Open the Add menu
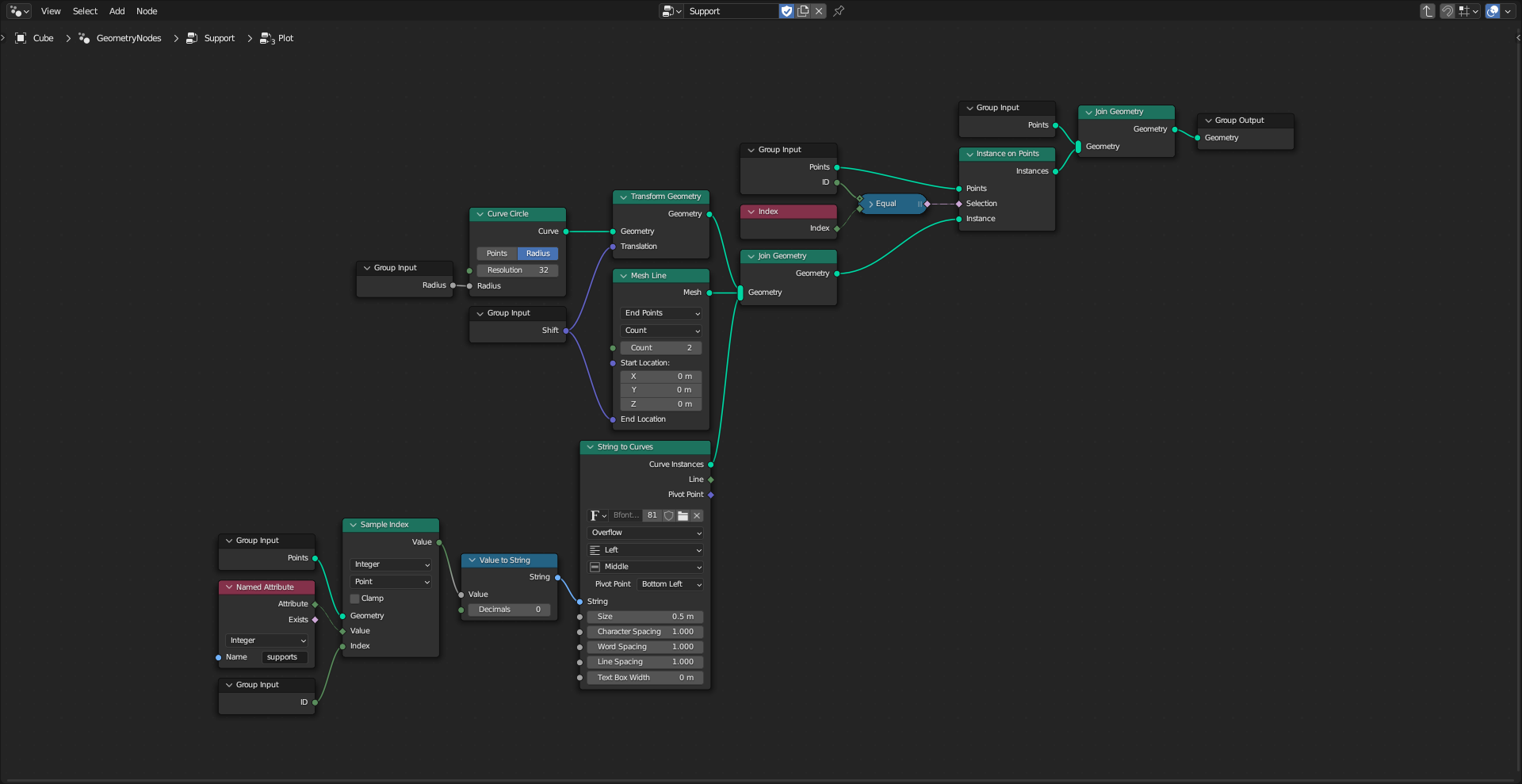1522x784 pixels. click(117, 11)
